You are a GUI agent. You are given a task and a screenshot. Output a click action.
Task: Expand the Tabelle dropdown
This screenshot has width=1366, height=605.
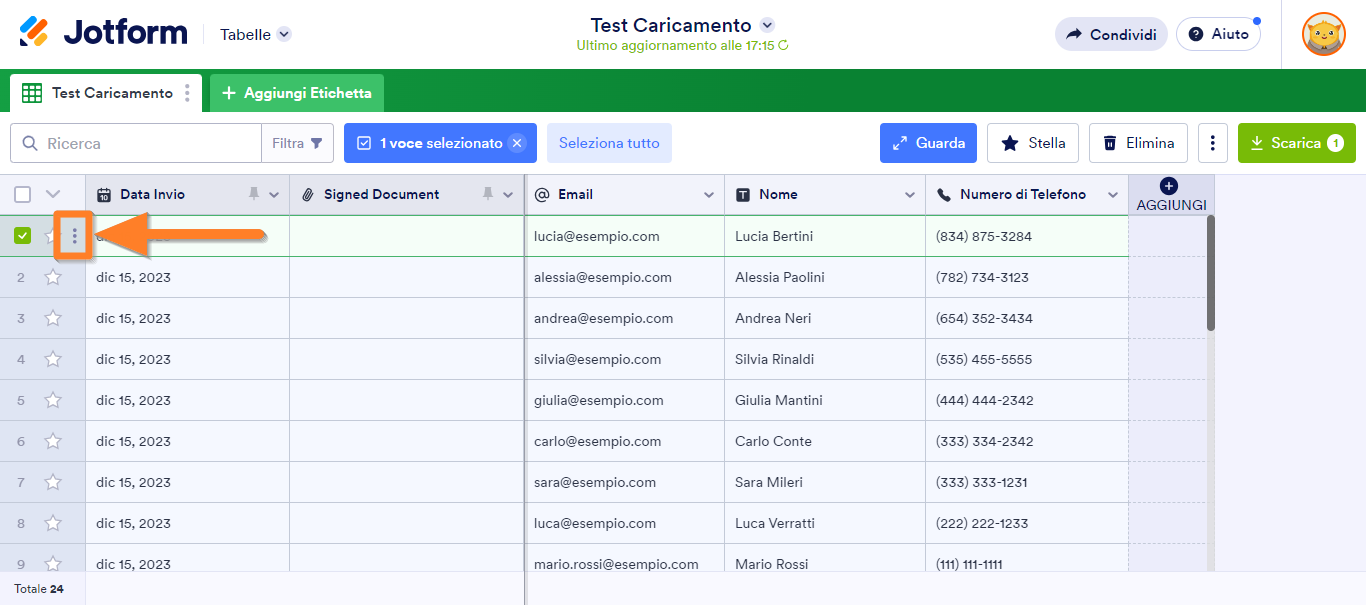pos(284,34)
